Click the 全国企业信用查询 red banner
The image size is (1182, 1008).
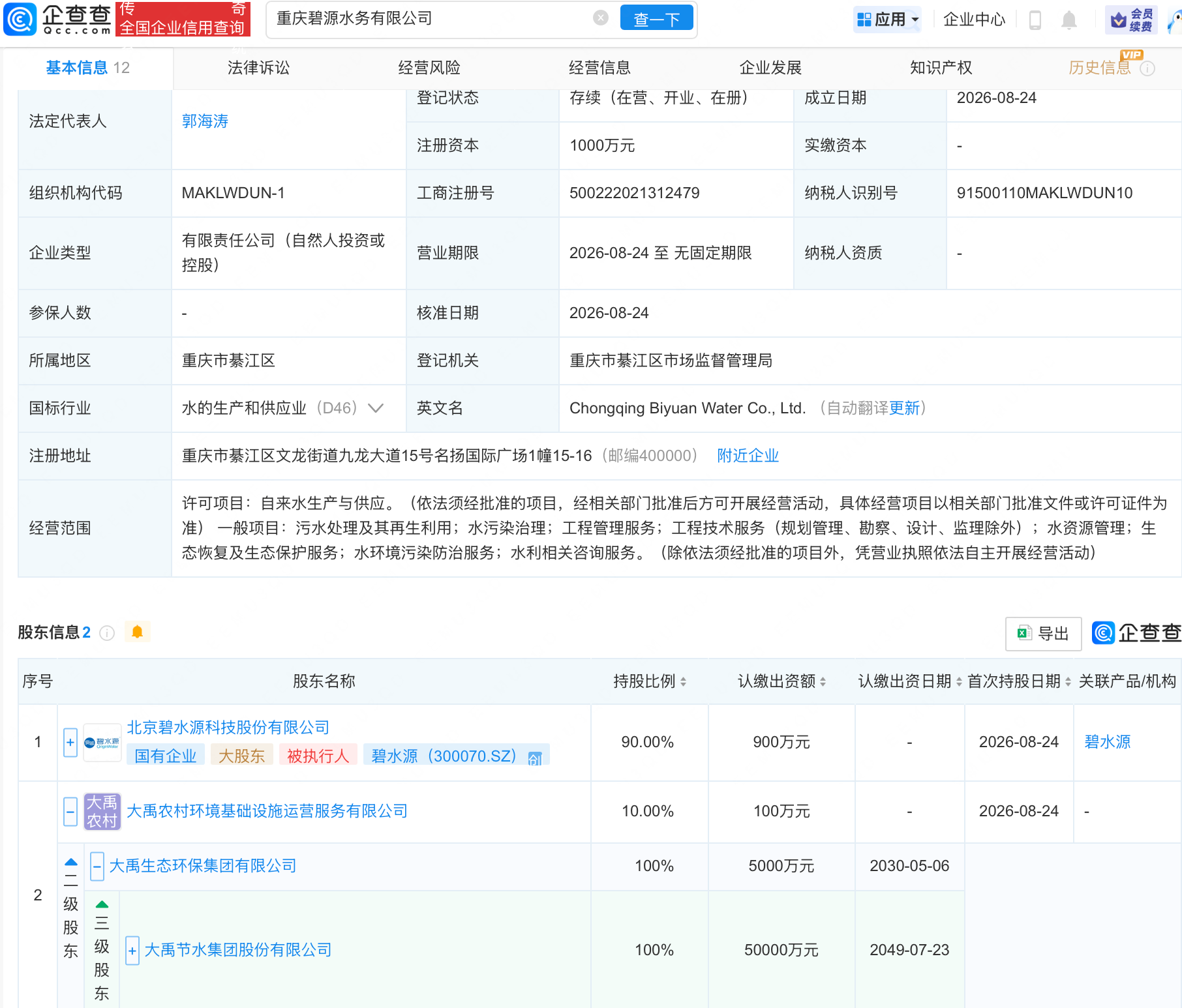(182, 19)
